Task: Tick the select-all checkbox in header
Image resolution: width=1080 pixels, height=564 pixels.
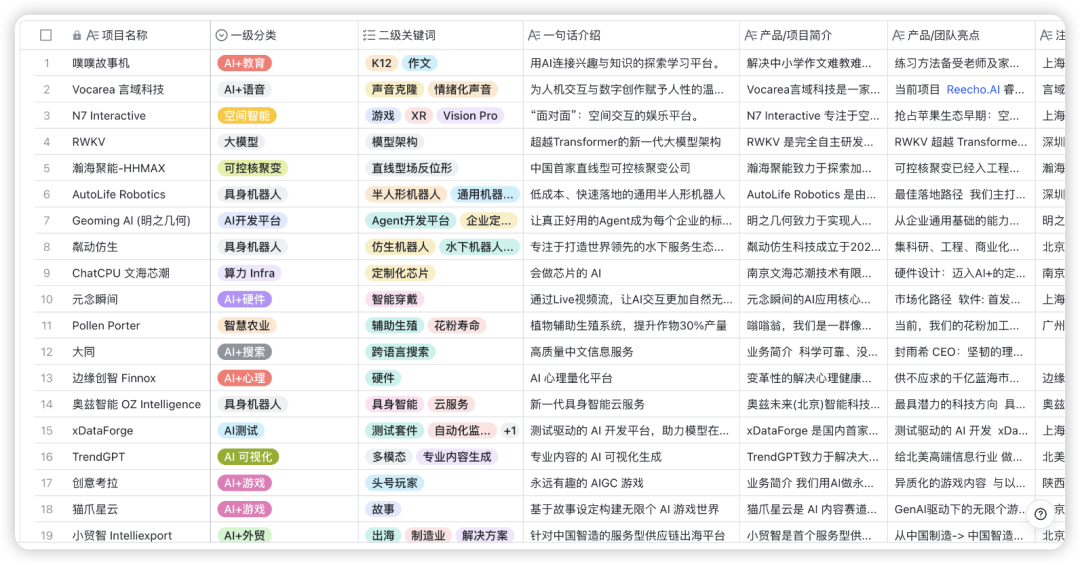Action: 46,35
